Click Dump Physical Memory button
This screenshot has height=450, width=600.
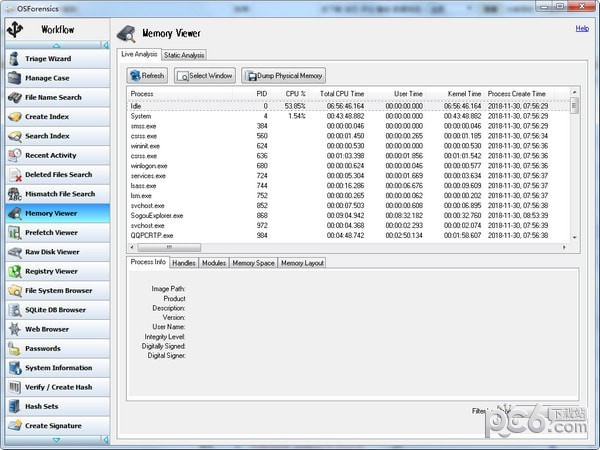pyautogui.click(x=284, y=76)
